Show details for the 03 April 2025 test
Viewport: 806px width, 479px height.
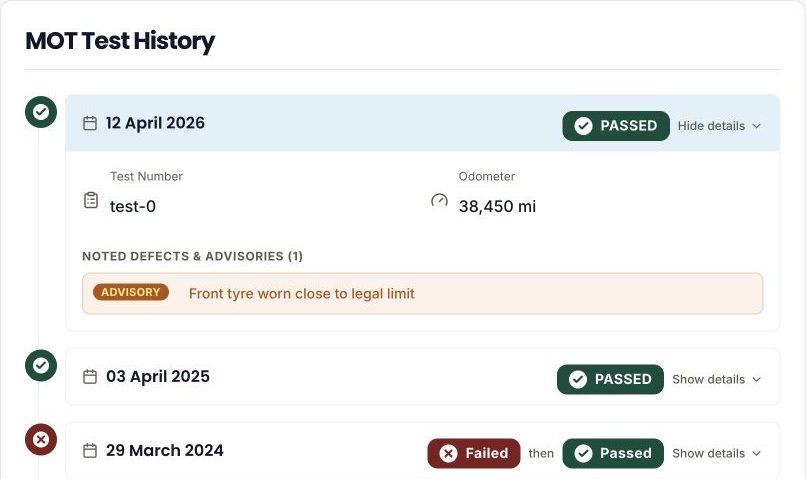[717, 379]
